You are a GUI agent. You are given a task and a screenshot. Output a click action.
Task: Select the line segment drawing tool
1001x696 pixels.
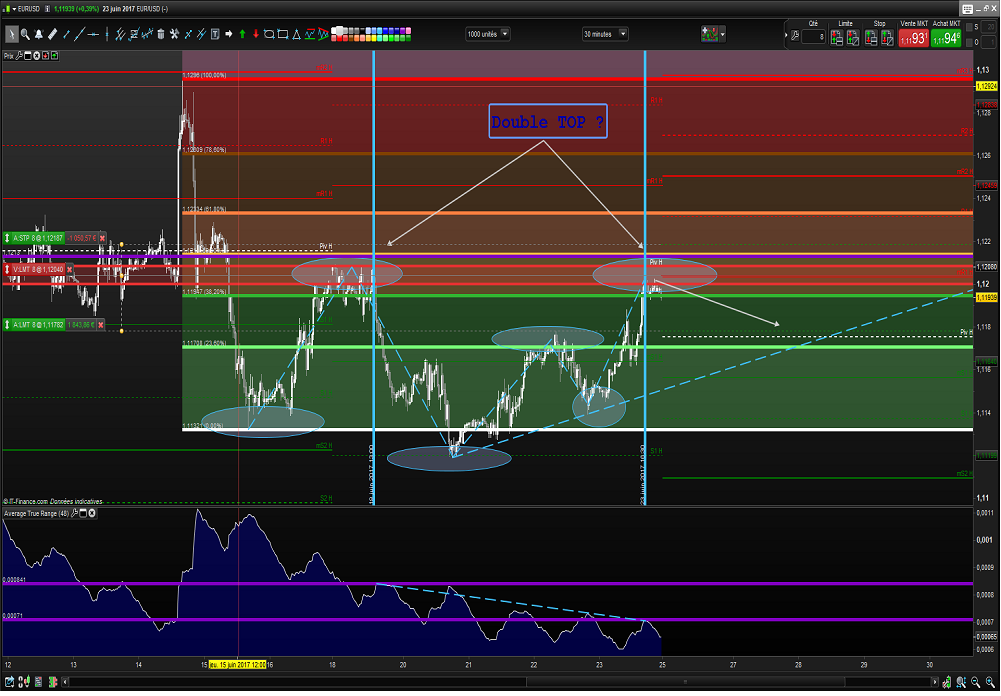66,34
